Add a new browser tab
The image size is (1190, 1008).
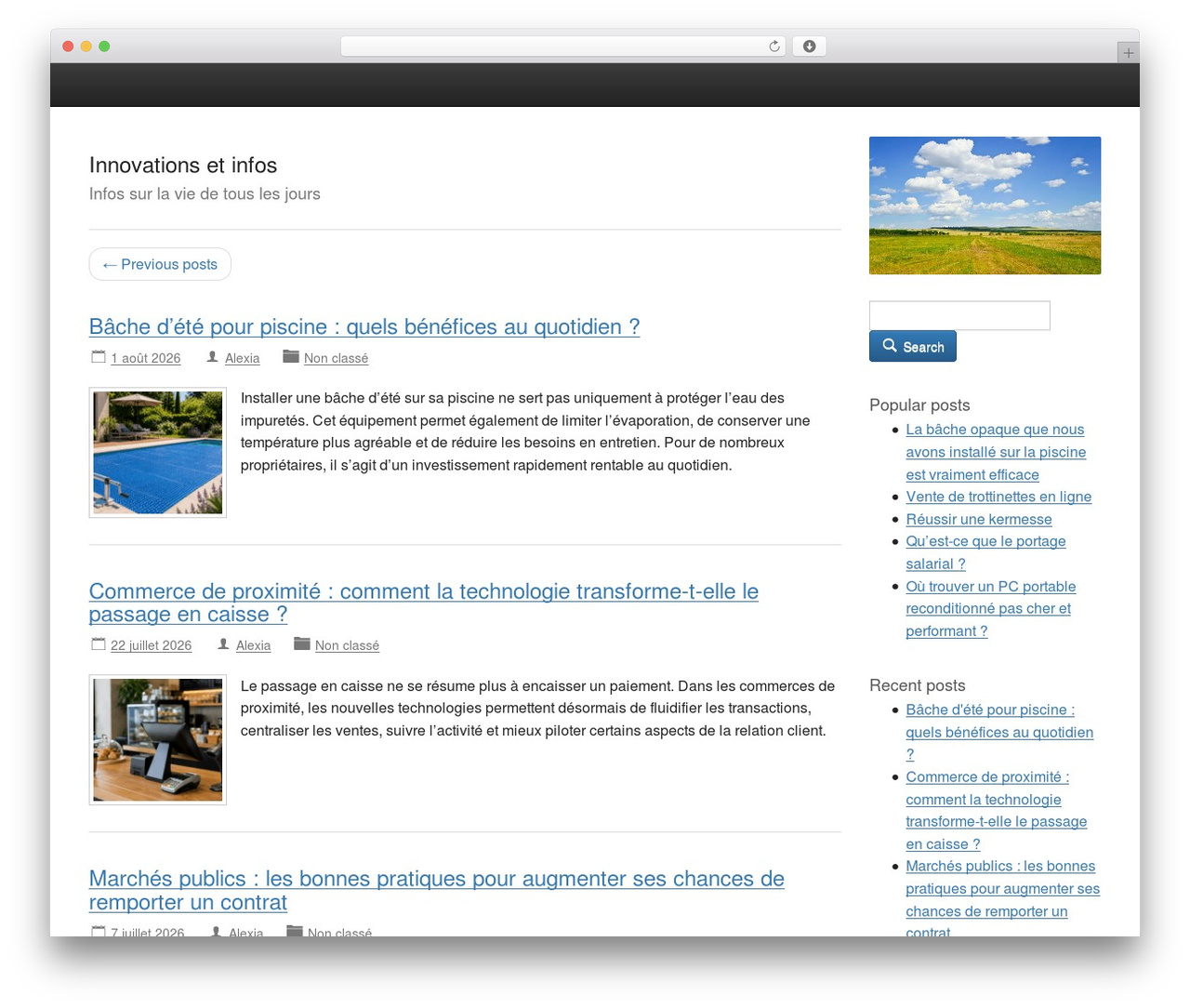click(1128, 53)
